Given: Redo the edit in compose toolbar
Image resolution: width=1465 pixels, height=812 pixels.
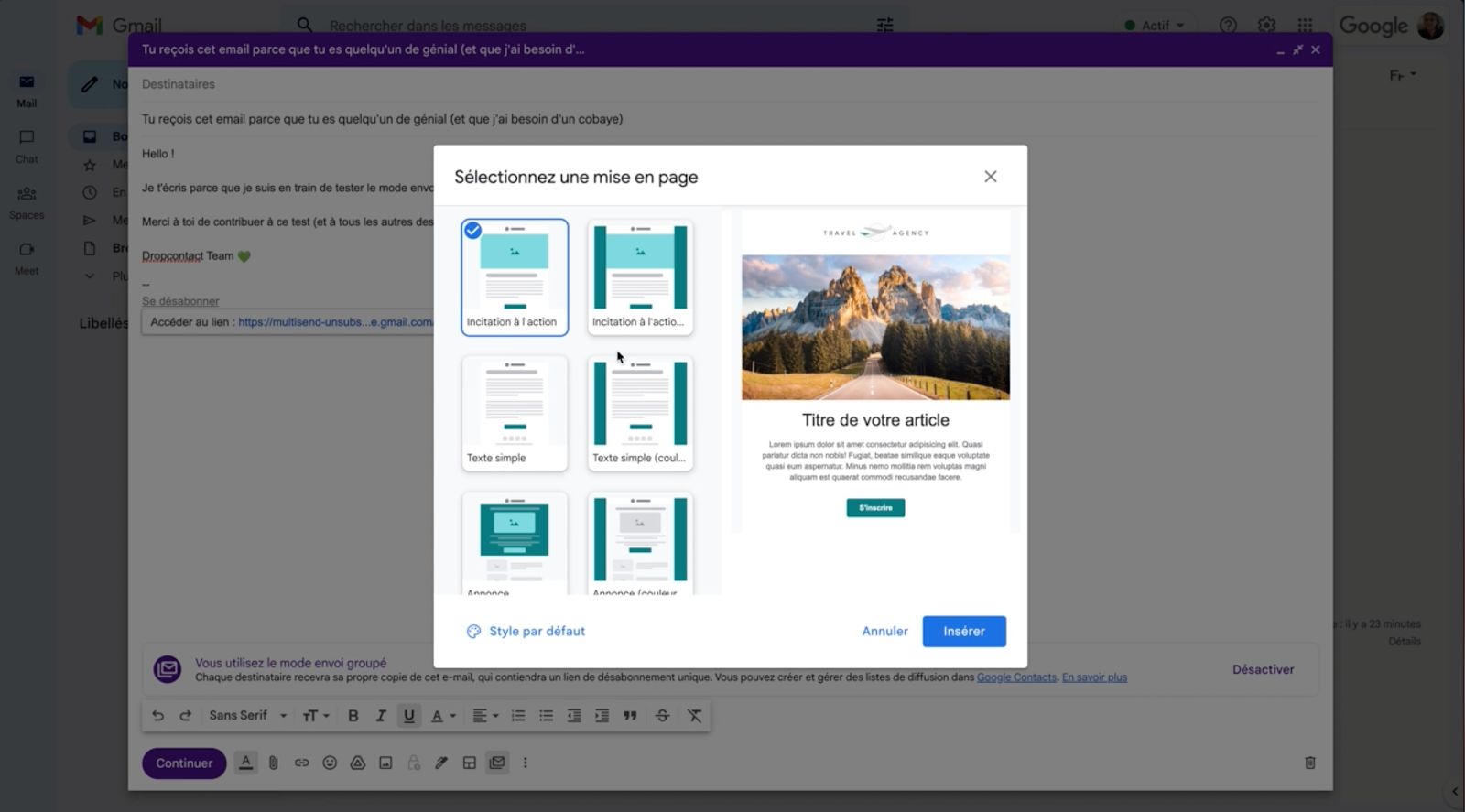Looking at the screenshot, I should pos(185,716).
